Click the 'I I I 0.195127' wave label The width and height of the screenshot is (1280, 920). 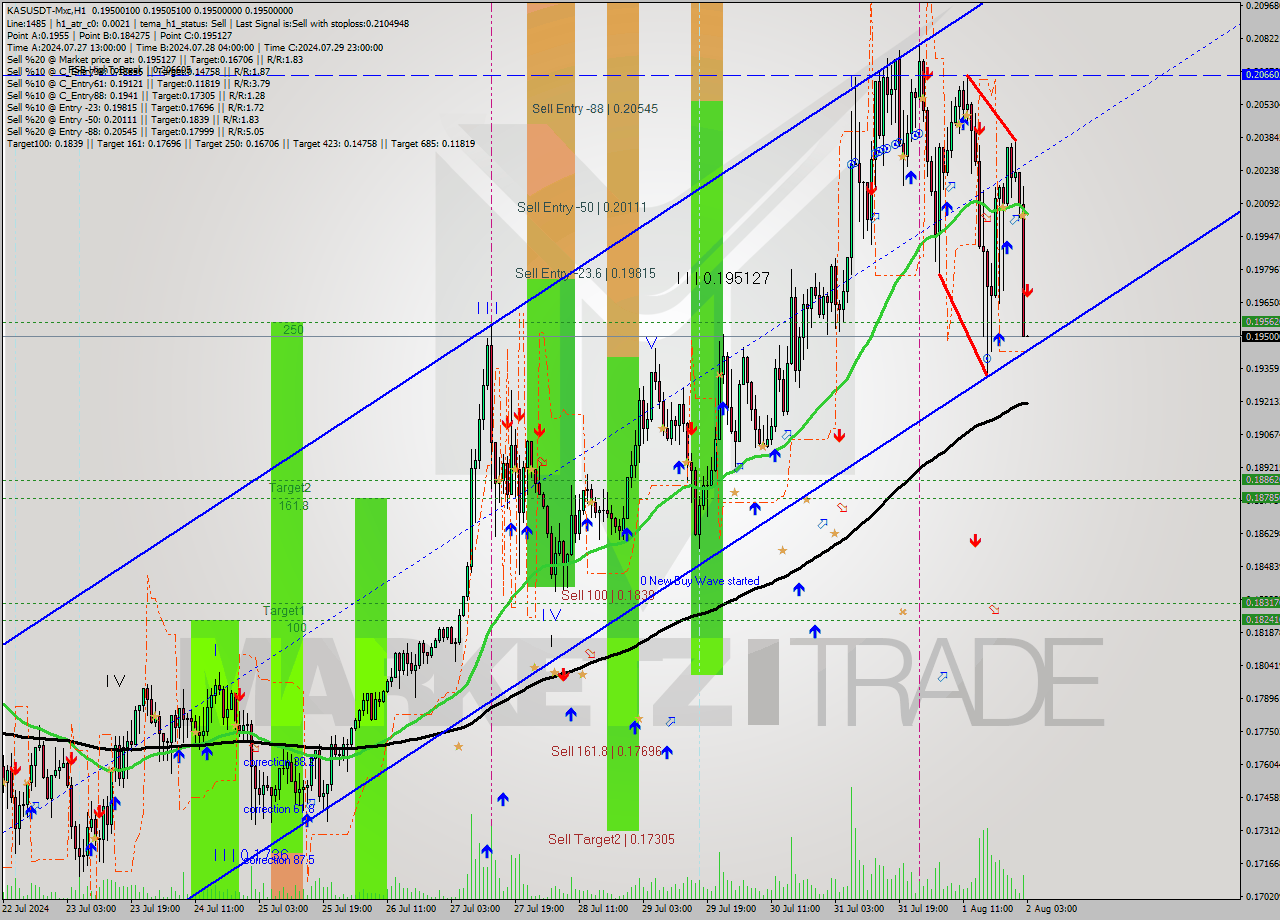(723, 278)
